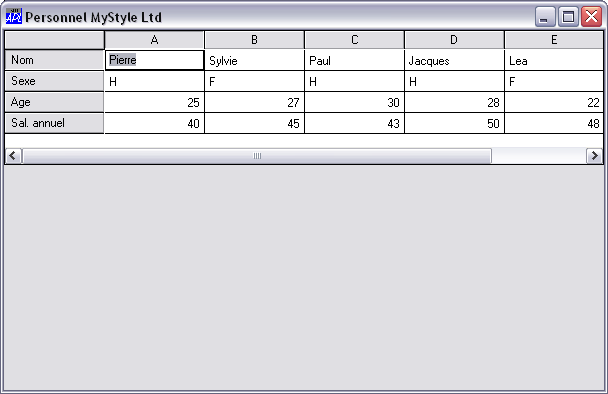Viewport: 608px width, 394px height.
Task: Close the Personnel MyStyle Ltd window
Action: coord(591,17)
